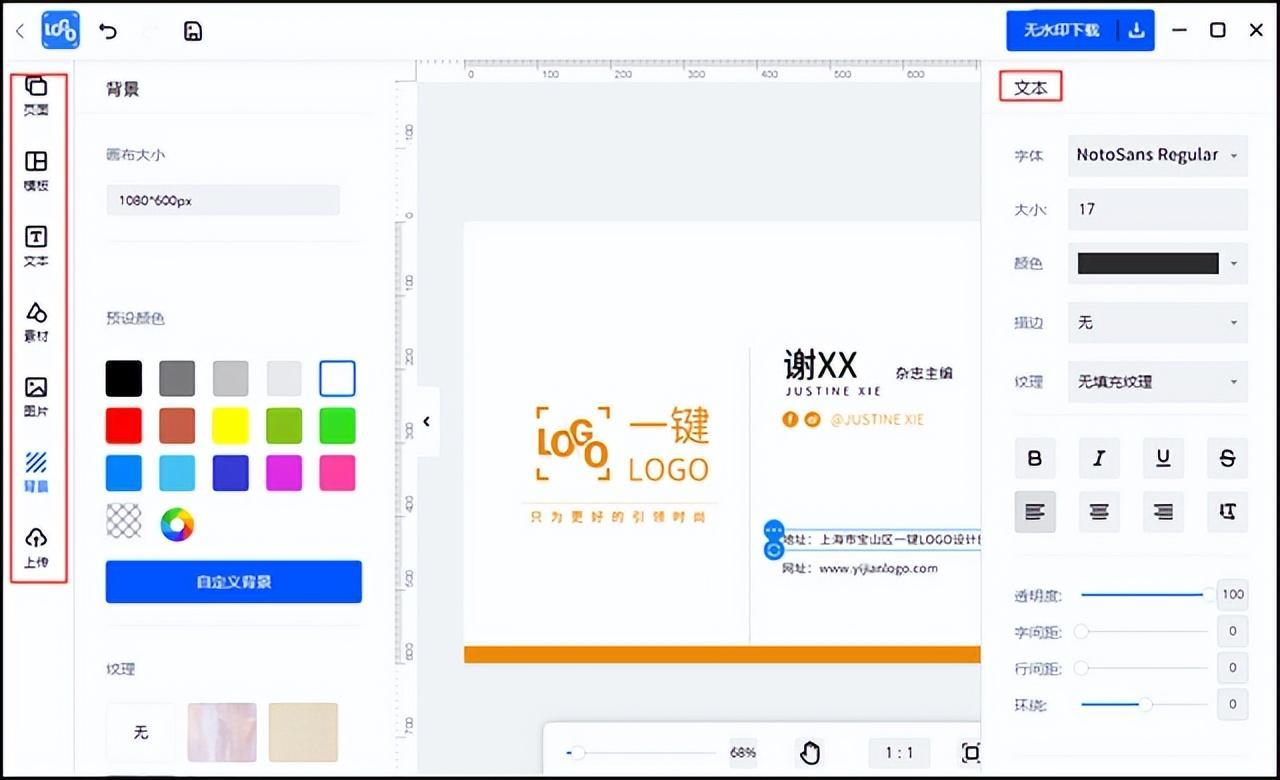Click the font size field showing 17
The height and width of the screenshot is (780, 1280).
(x=1158, y=209)
